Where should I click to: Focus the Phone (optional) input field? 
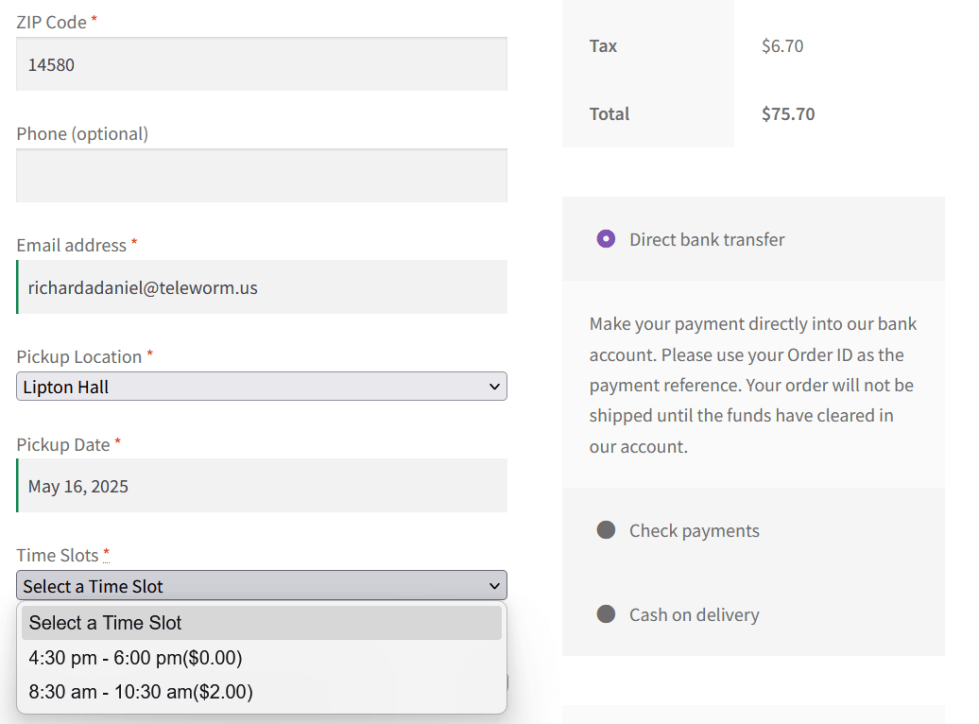pos(261,176)
